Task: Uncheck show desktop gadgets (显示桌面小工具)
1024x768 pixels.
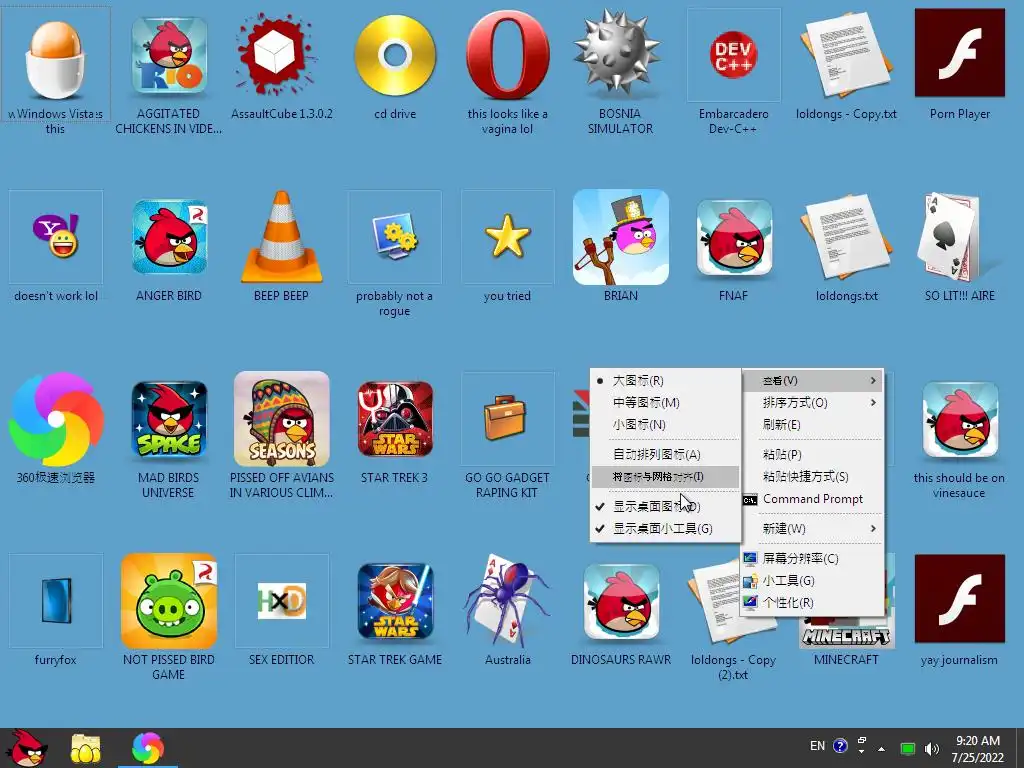Action: coord(665,529)
